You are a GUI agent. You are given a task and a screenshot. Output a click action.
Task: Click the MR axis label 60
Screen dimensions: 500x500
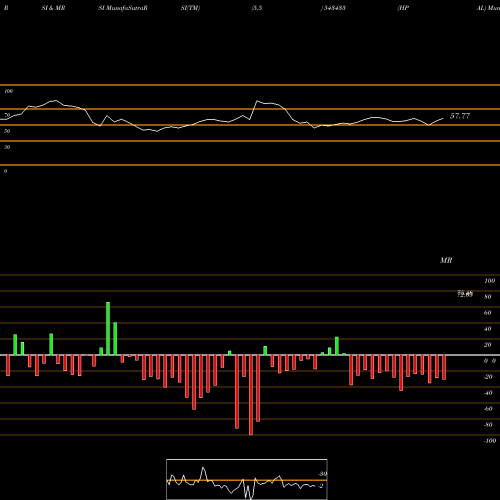488,313
